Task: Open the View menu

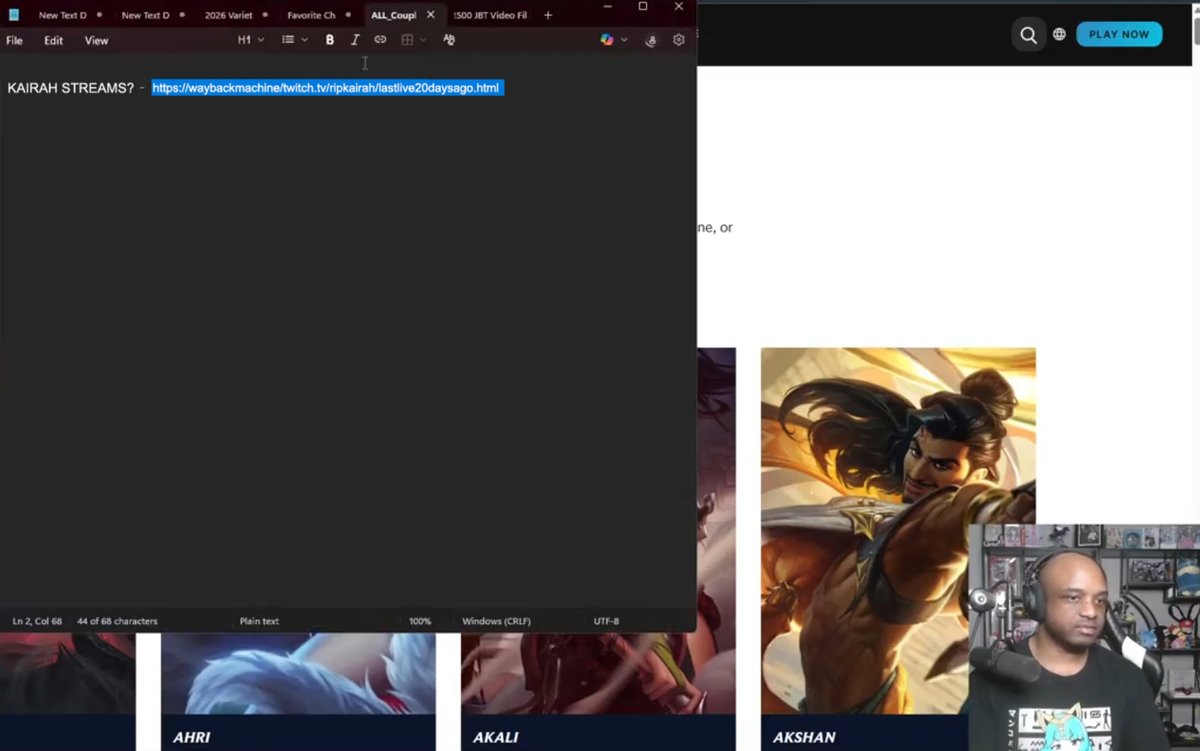Action: [x=96, y=40]
